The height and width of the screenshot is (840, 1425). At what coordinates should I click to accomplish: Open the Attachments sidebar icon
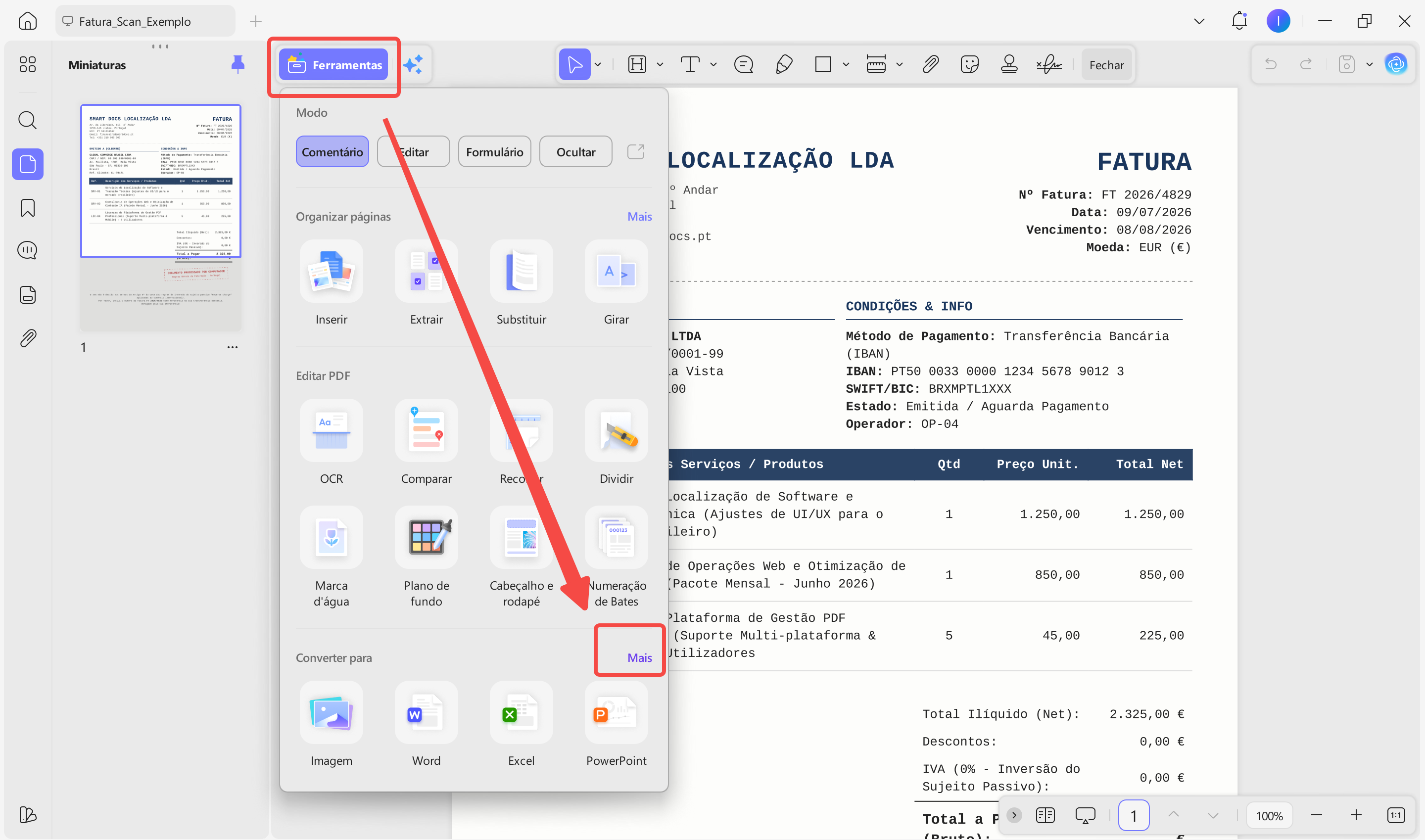[x=27, y=338]
